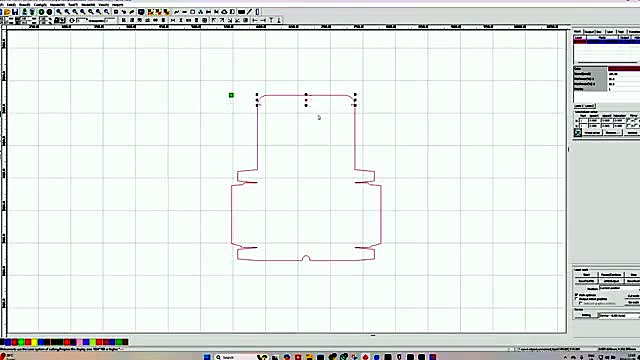Open the Edit menu
The image size is (640, 360).
coord(11,4)
